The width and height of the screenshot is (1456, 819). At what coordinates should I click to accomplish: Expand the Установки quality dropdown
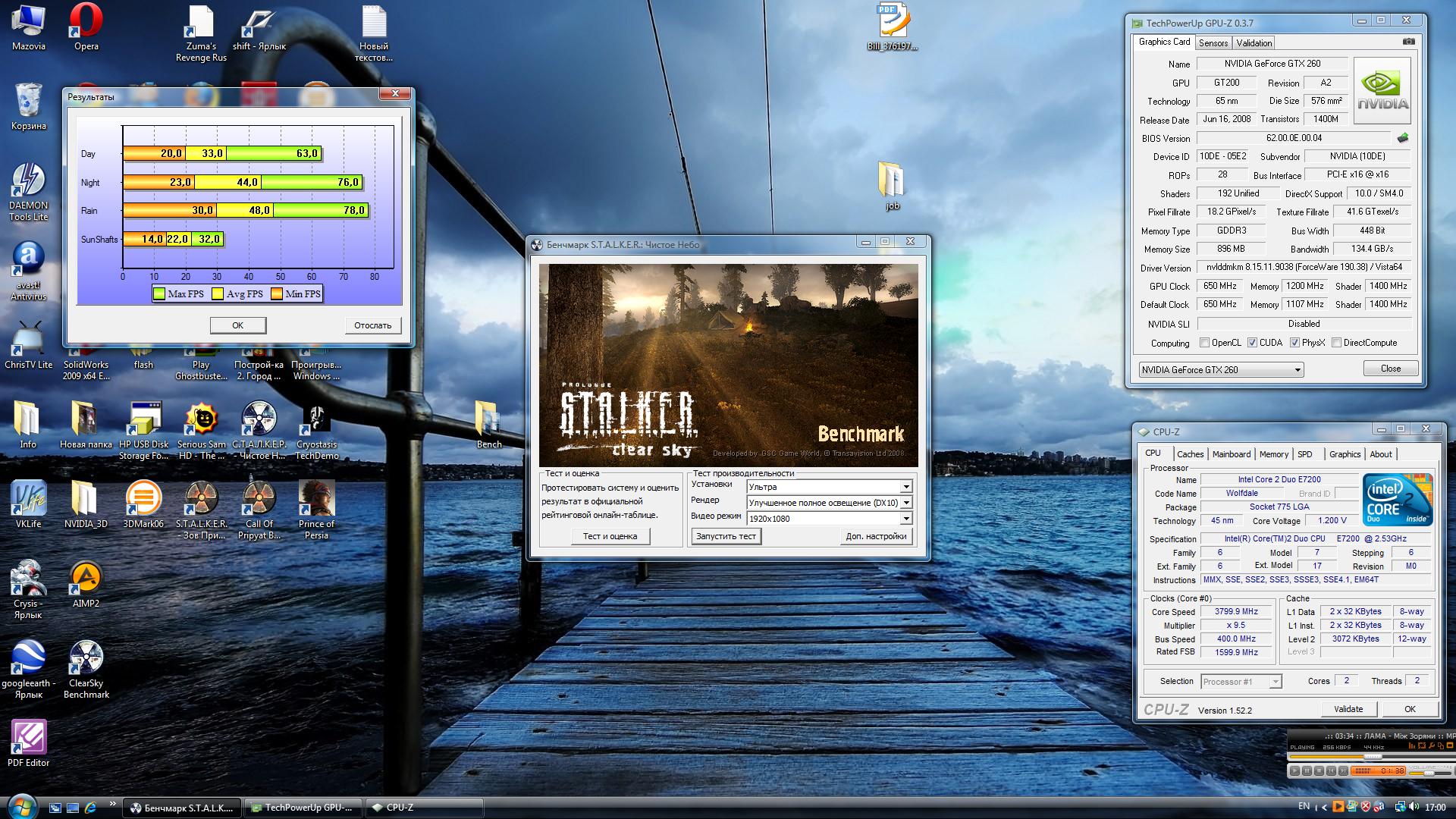(x=905, y=487)
